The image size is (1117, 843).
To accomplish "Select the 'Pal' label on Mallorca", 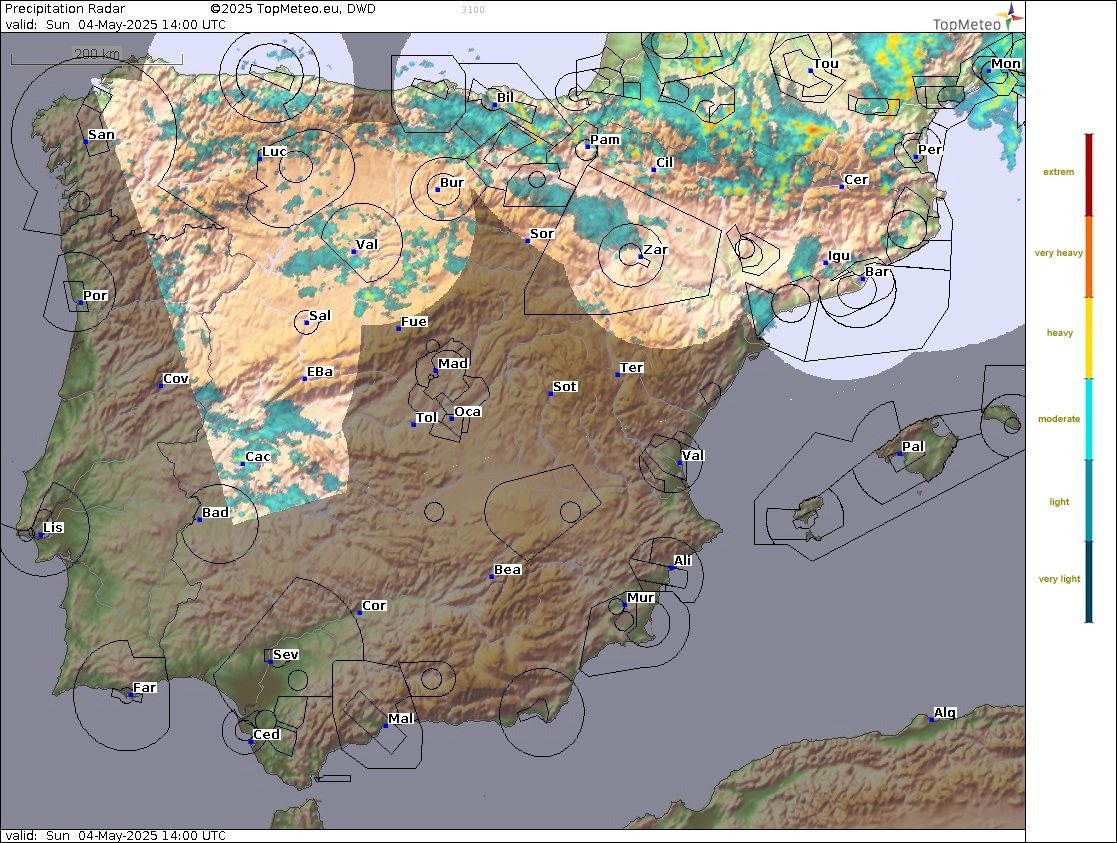I will click(x=913, y=447).
